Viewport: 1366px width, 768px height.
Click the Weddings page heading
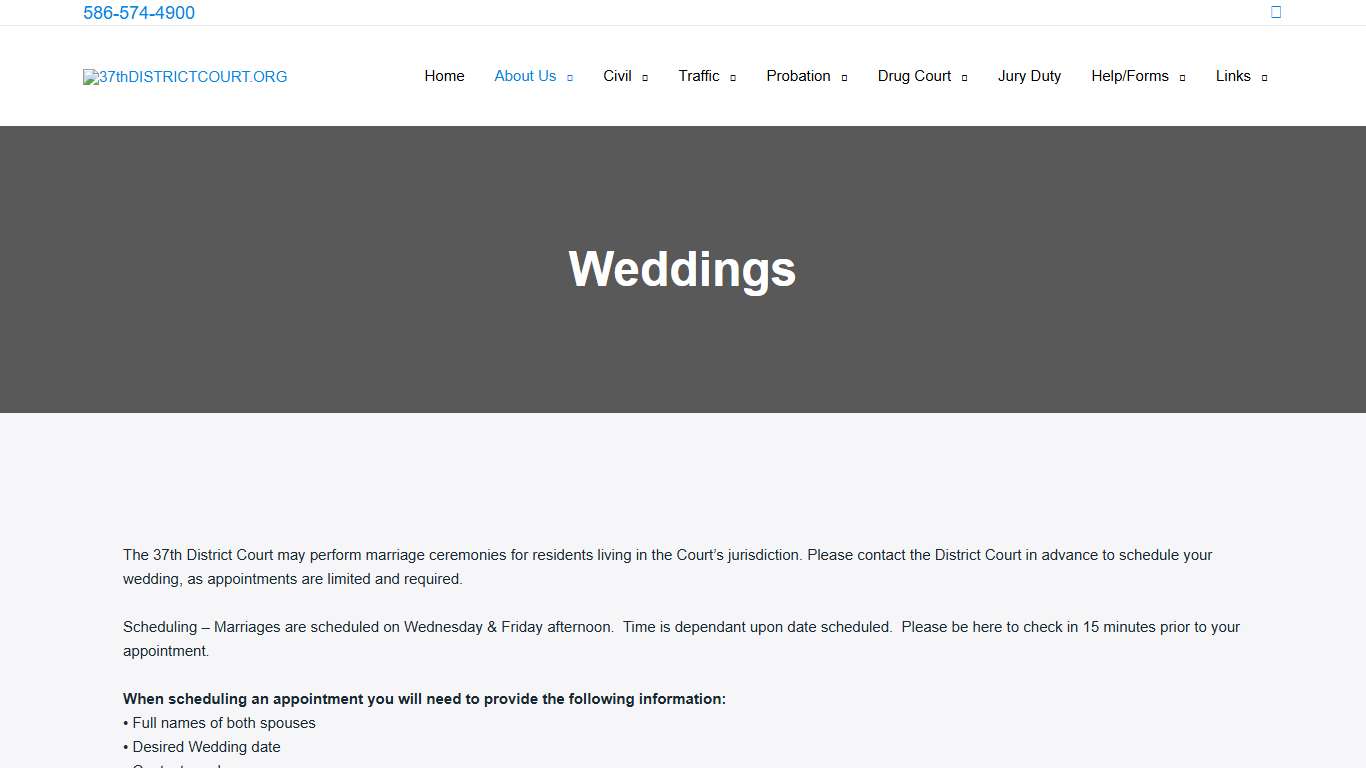pos(681,268)
